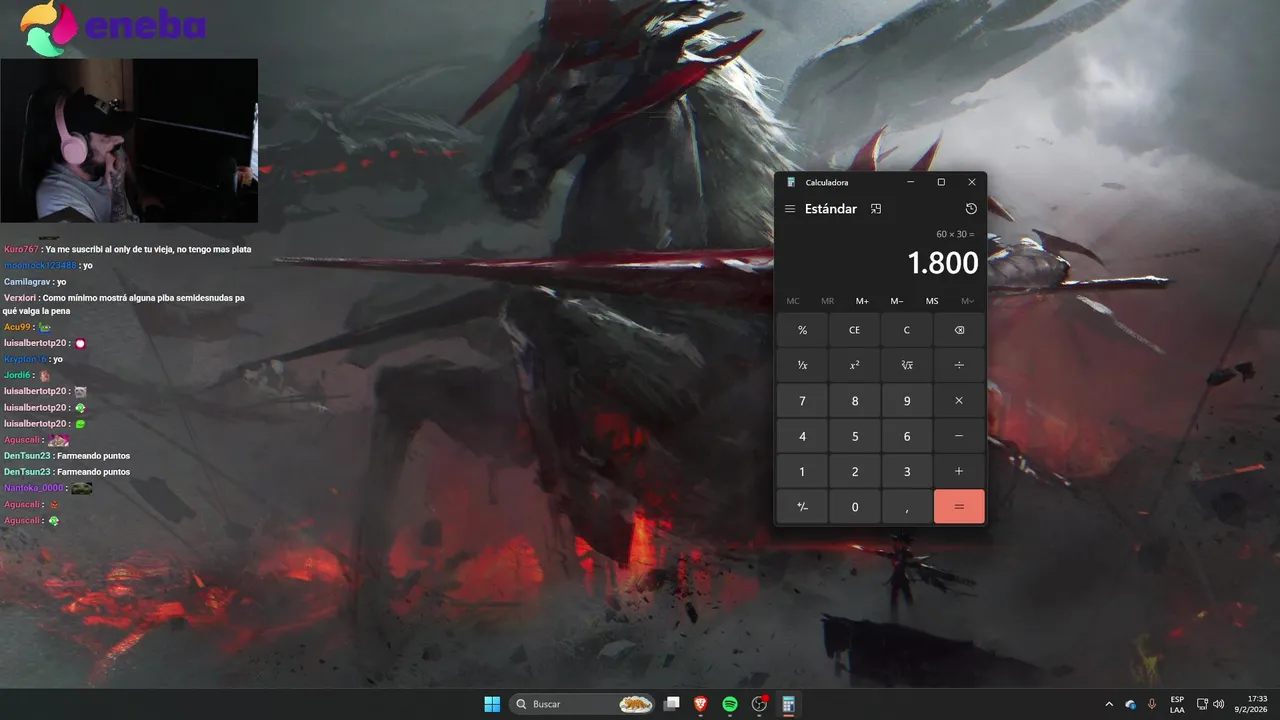Open the calculator history panel
1280x720 pixels.
pos(971,209)
